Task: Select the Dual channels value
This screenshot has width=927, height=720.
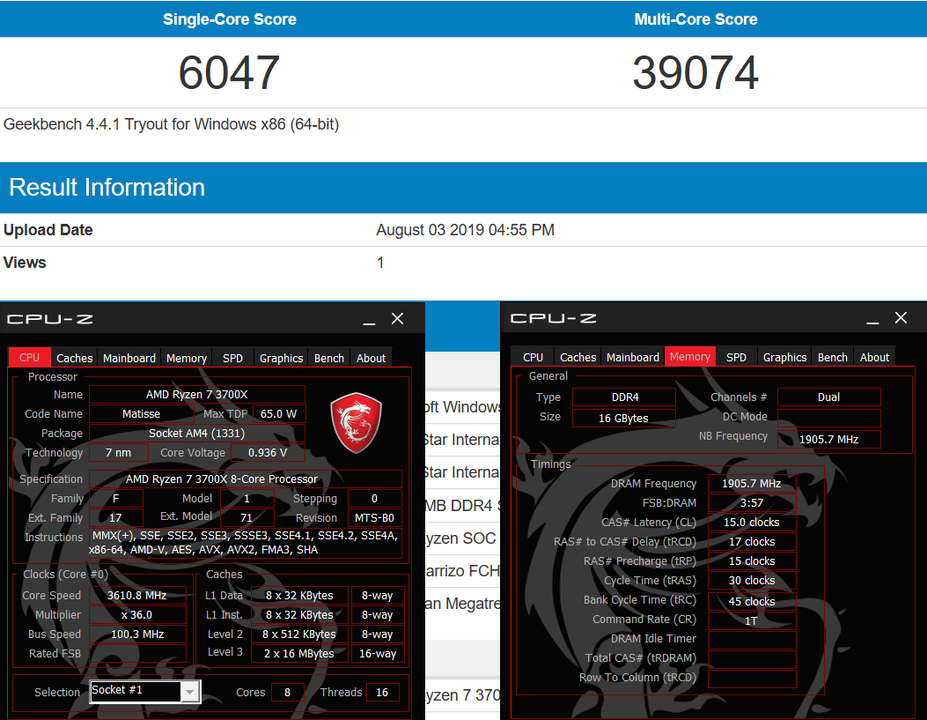Action: (x=829, y=397)
